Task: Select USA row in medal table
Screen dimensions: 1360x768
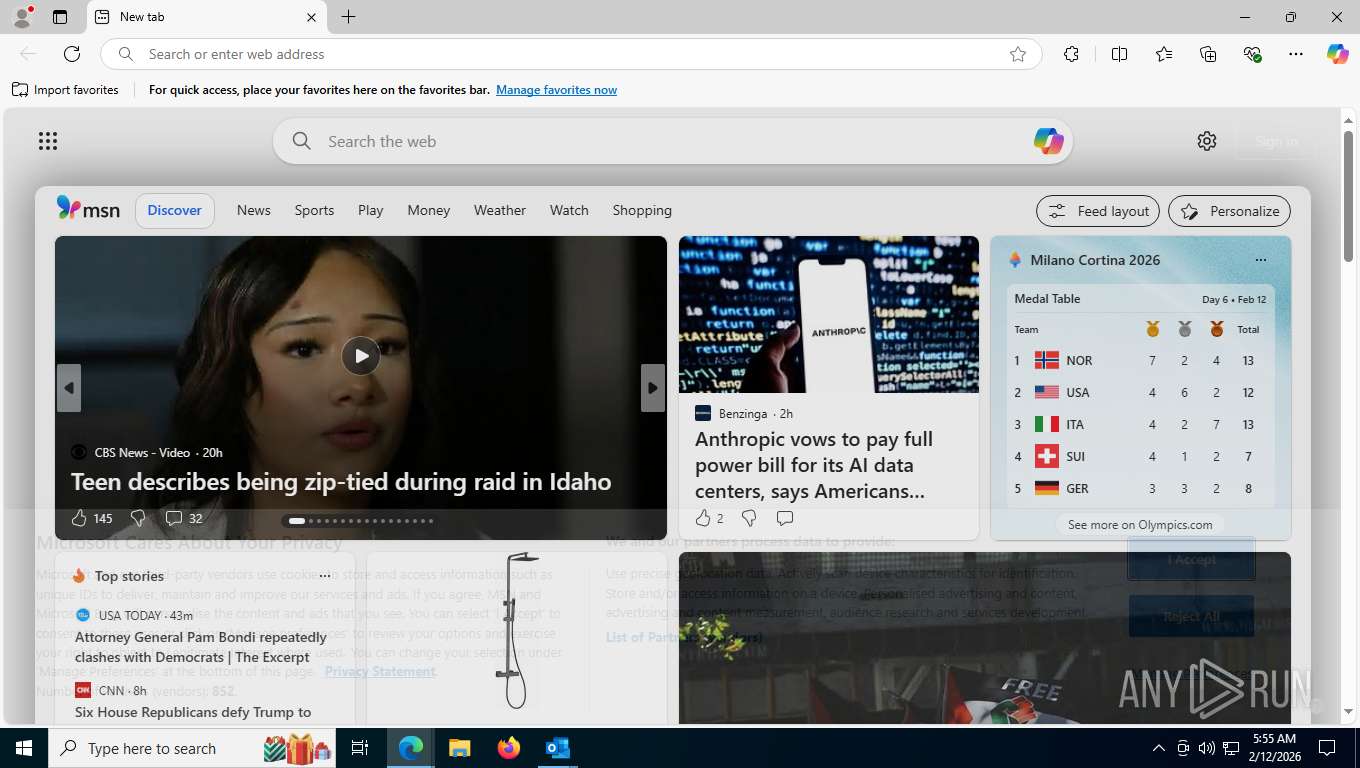Action: [x=1140, y=392]
